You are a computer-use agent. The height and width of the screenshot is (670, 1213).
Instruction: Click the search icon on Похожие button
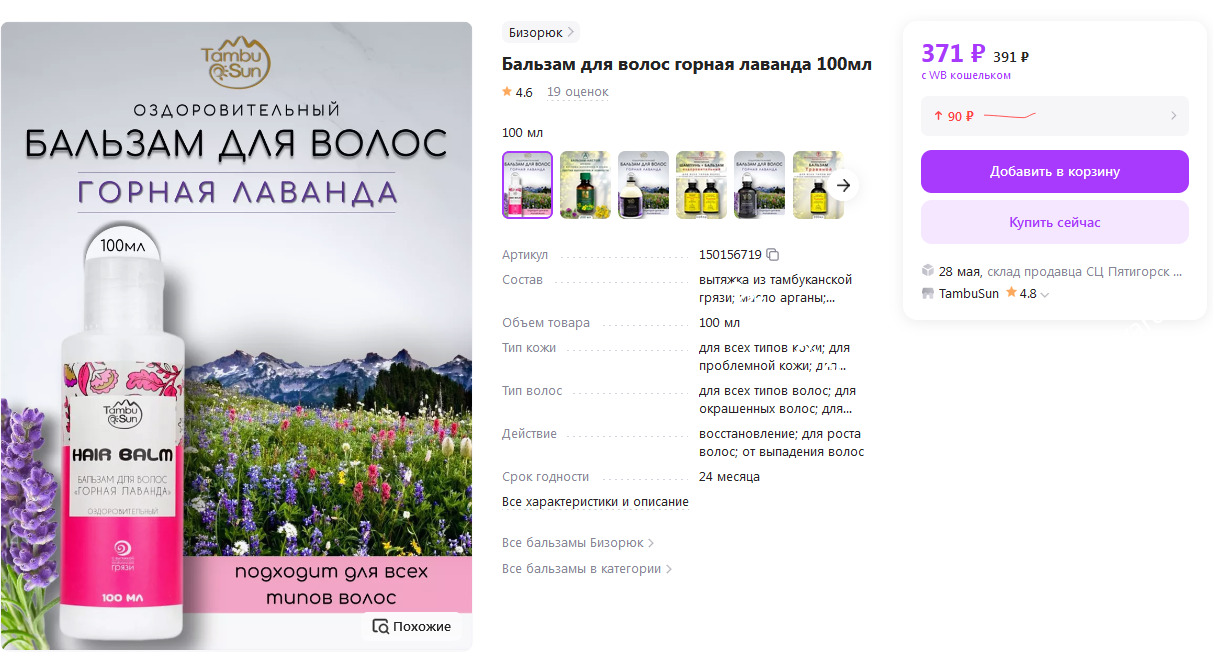[380, 626]
